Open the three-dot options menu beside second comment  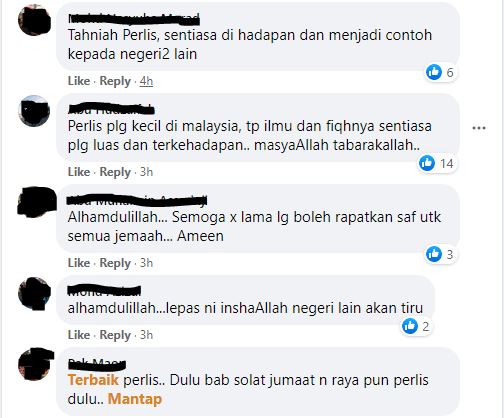[479, 128]
